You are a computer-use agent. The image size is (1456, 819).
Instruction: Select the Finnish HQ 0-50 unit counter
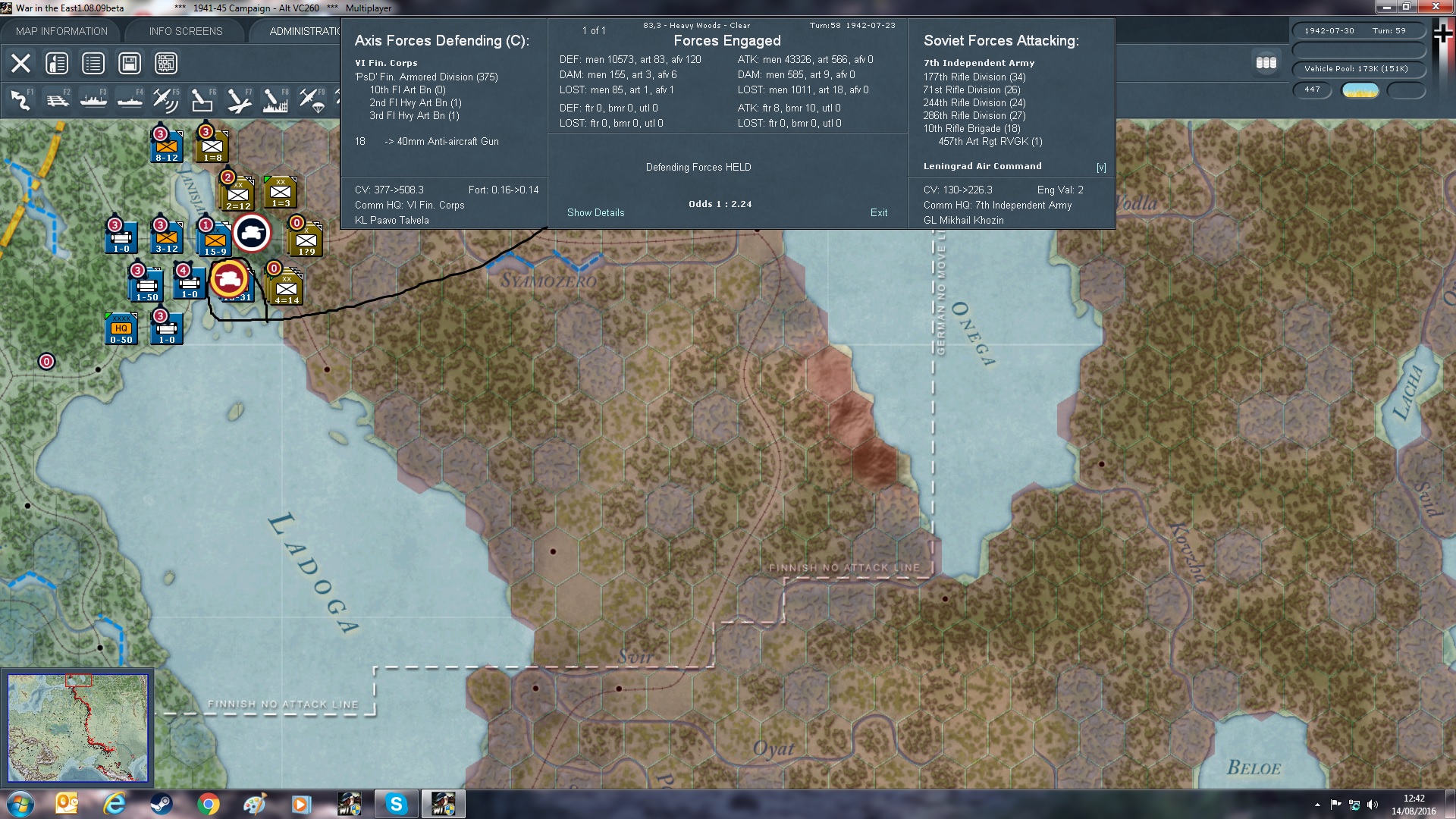(x=121, y=329)
